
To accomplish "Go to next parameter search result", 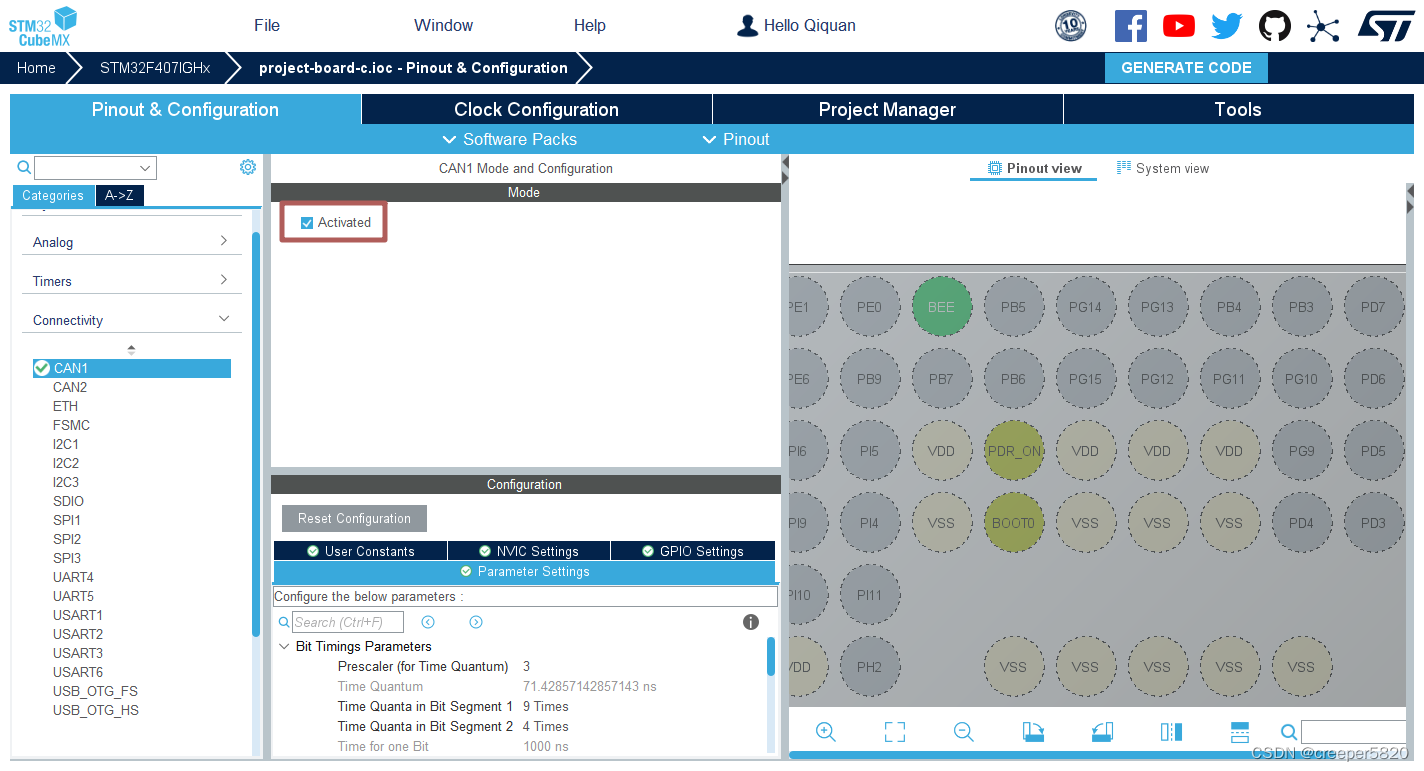I will 476,622.
